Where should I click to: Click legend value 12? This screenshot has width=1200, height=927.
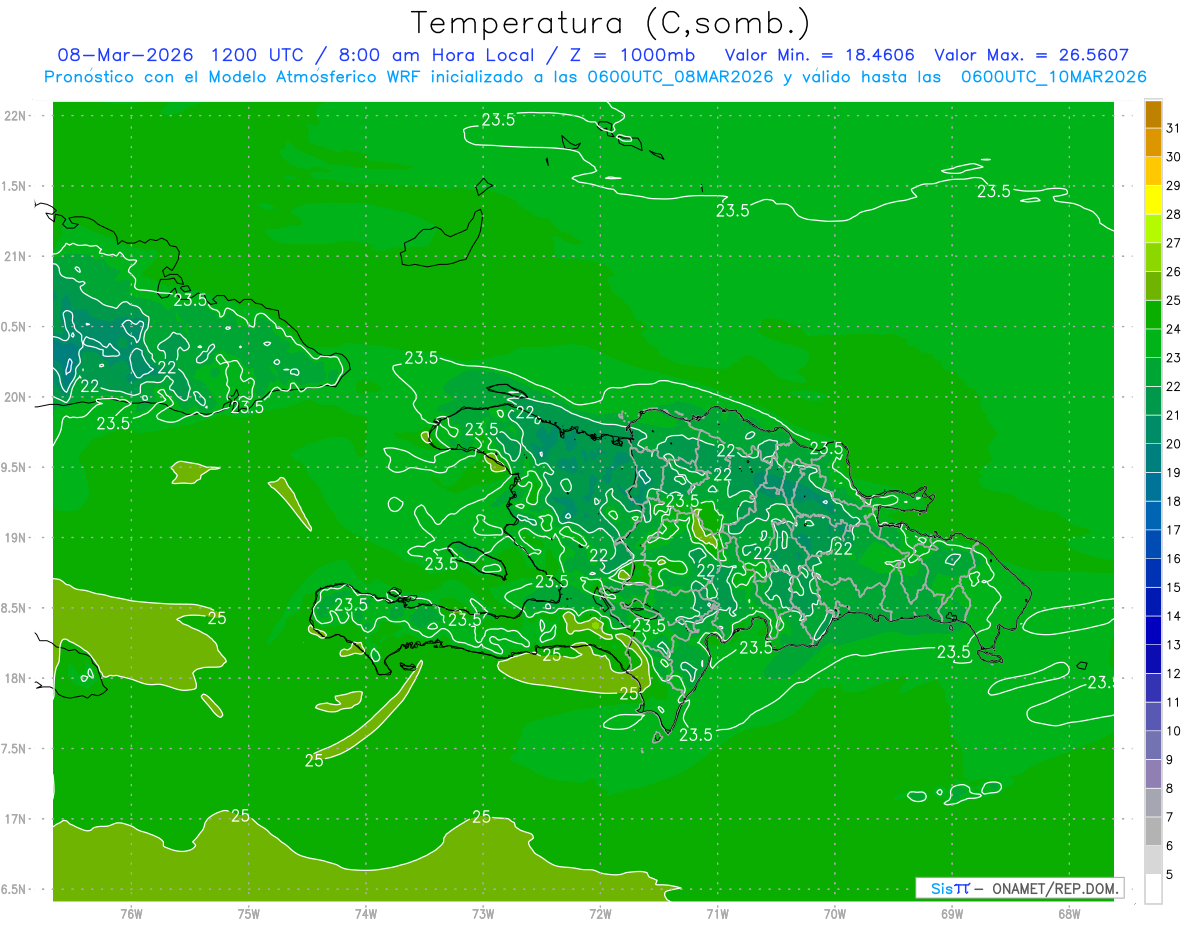click(1173, 673)
